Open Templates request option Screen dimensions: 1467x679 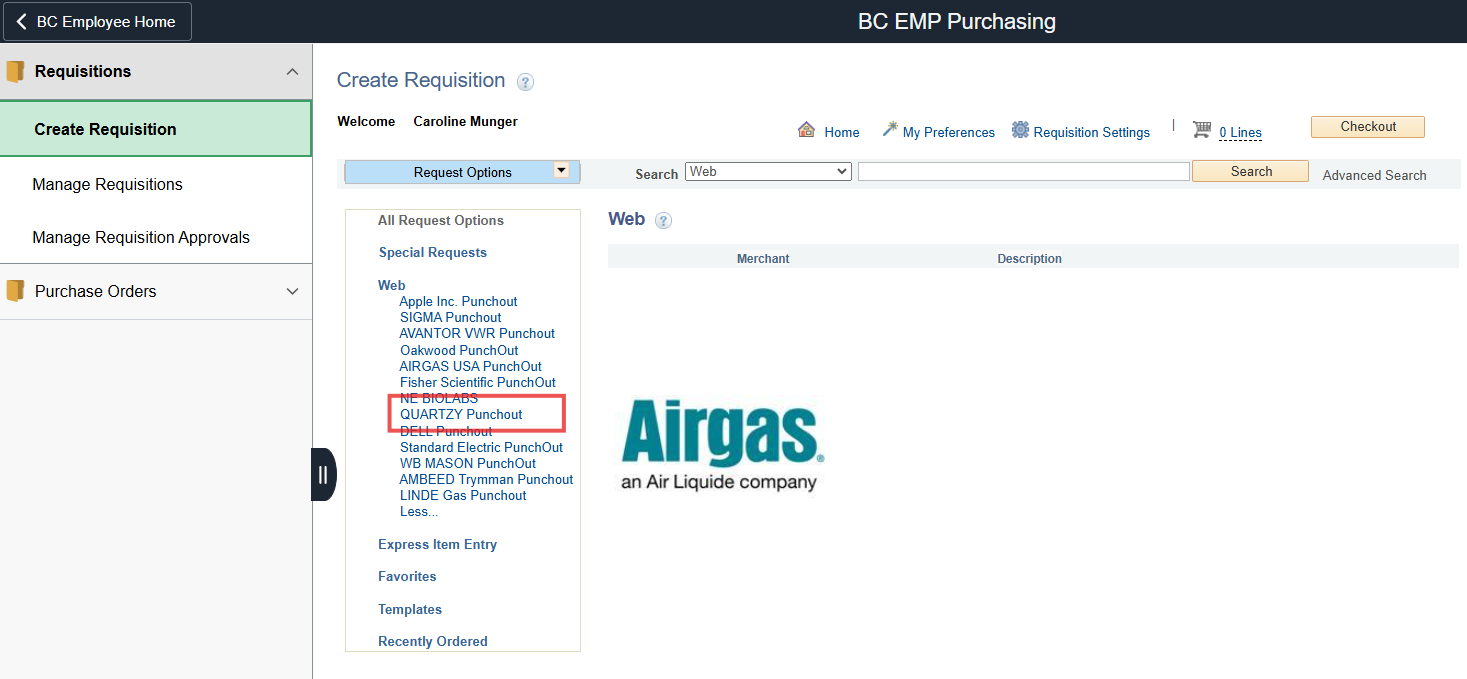click(410, 609)
